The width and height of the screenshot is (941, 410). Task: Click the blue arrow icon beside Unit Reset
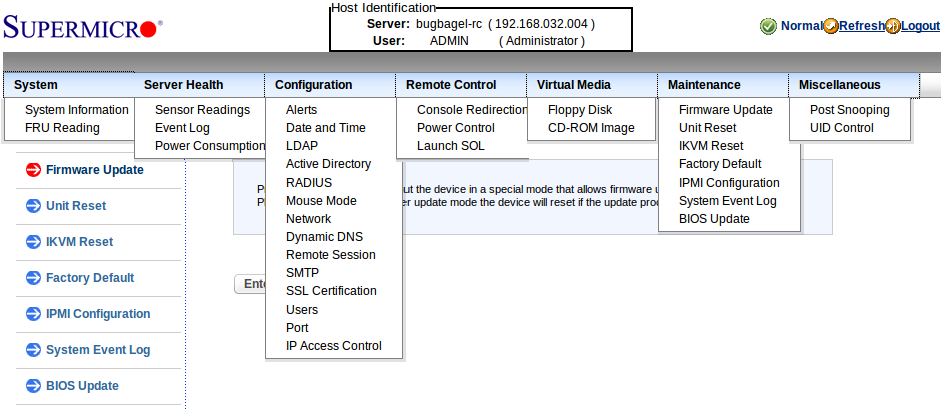[31, 206]
